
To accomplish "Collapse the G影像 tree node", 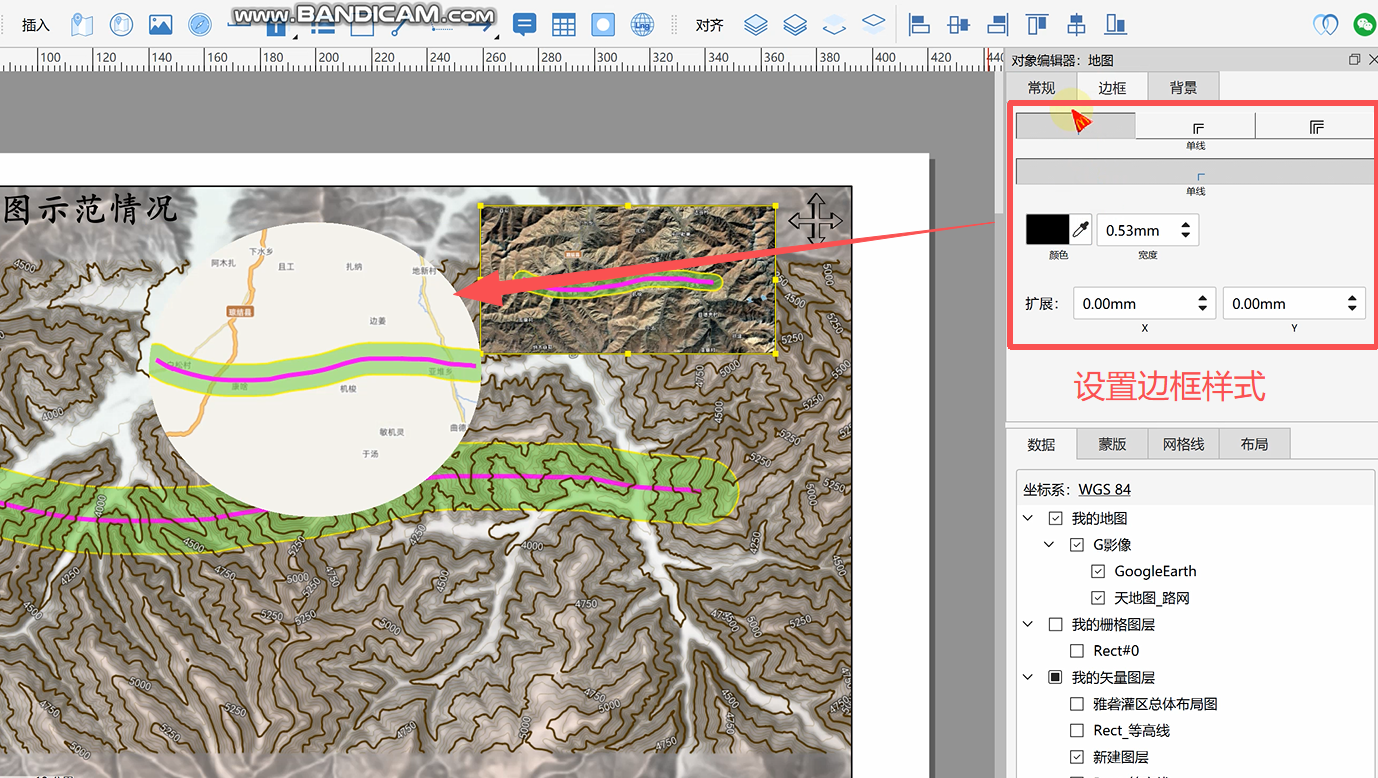I will 1049,545.
